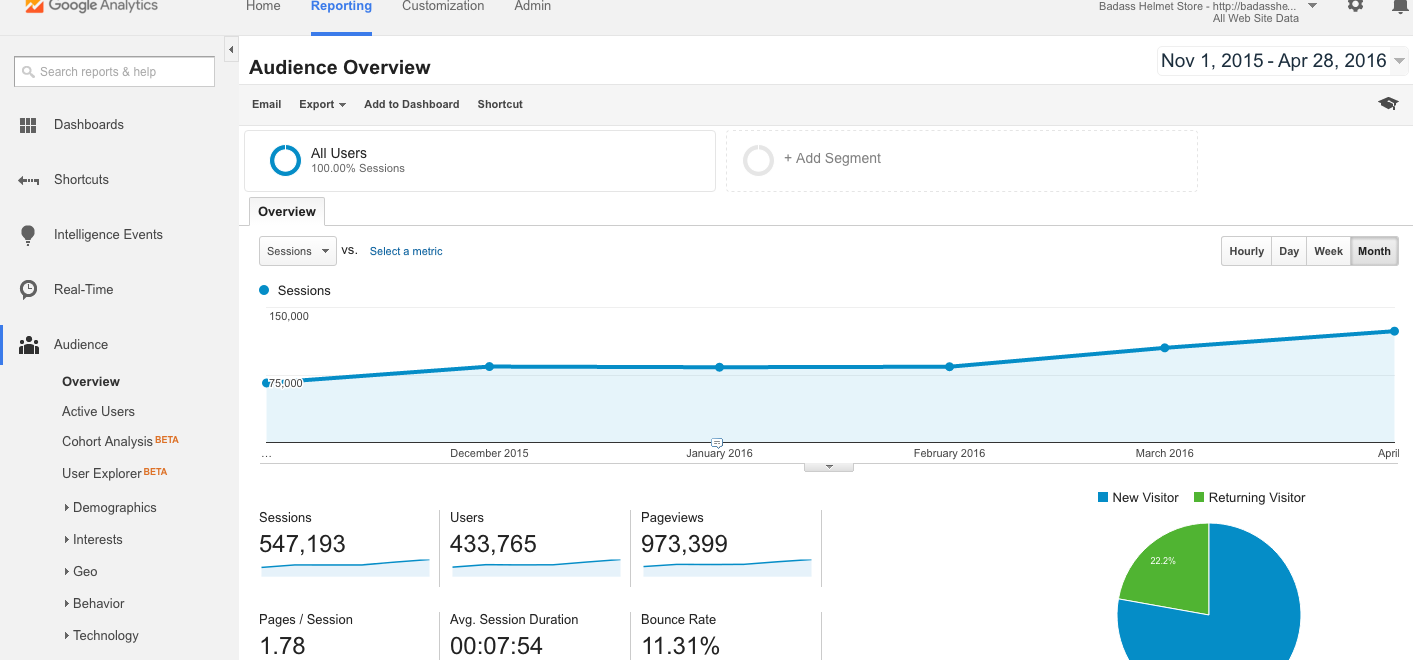Click the Real-Time clock icon

click(29, 290)
